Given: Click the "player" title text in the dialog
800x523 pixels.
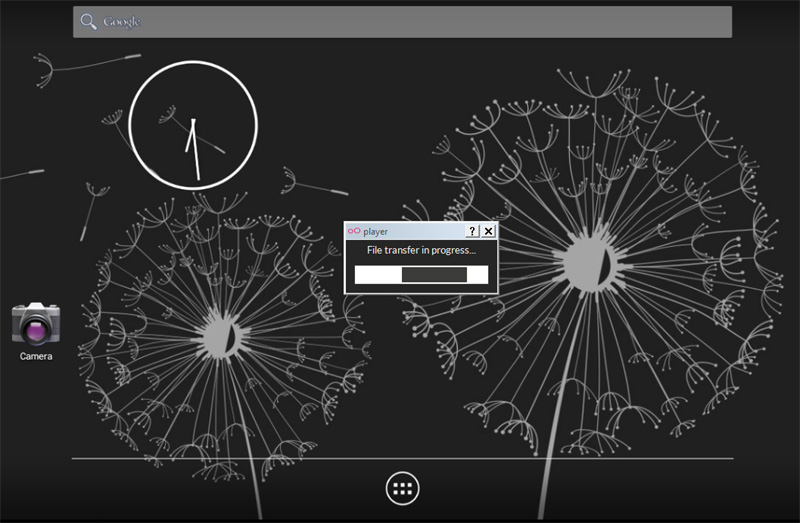Looking at the screenshot, I should point(376,231).
